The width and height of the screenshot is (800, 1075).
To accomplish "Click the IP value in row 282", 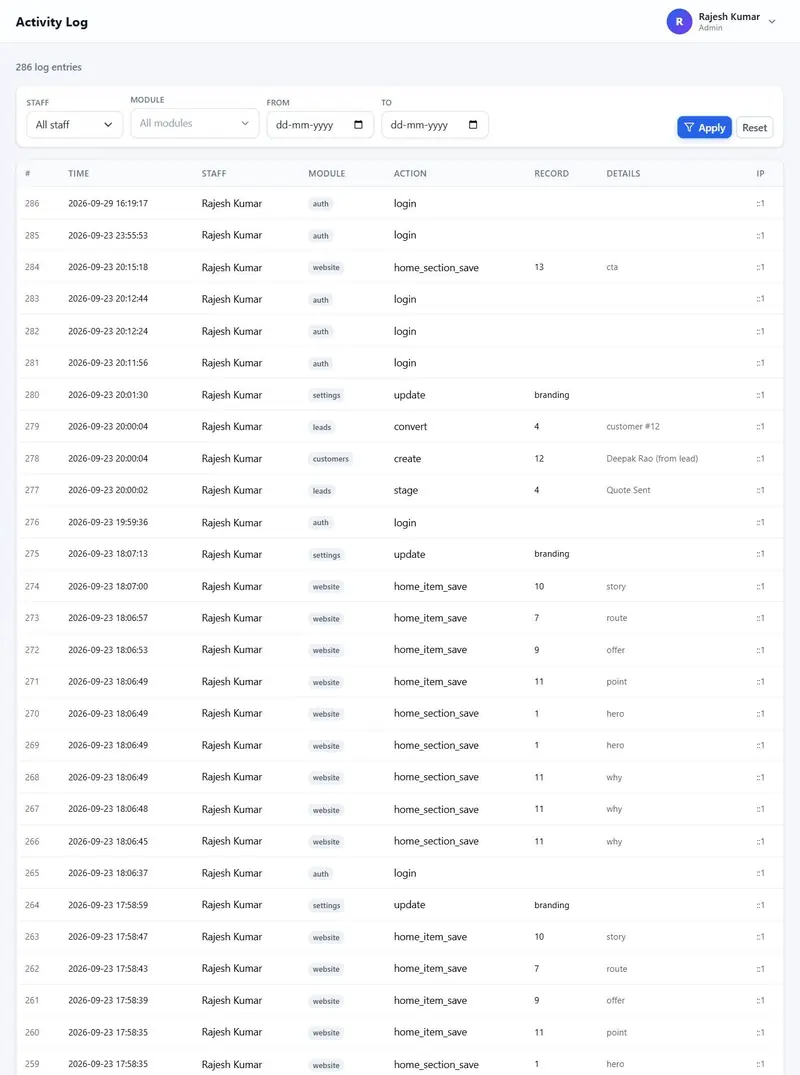I will (760, 331).
